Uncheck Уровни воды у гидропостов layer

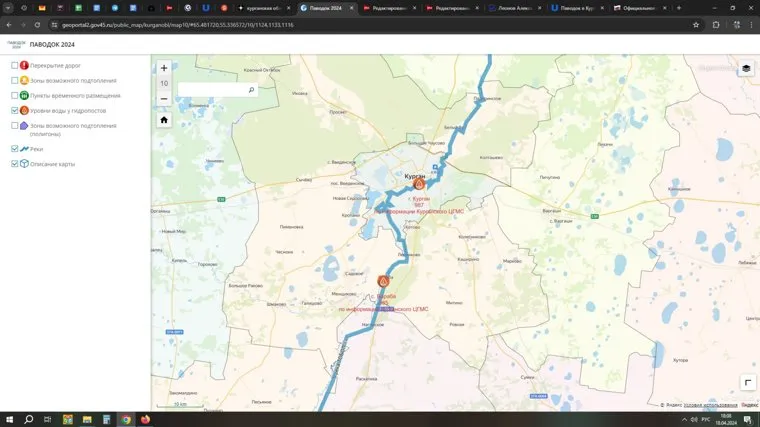(x=15, y=110)
